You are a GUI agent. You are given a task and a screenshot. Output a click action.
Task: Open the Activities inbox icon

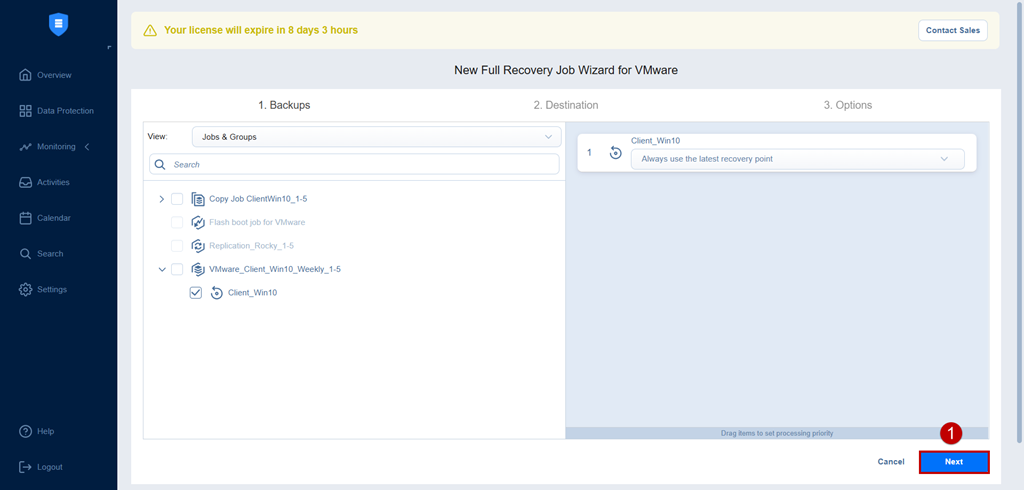(x=25, y=182)
